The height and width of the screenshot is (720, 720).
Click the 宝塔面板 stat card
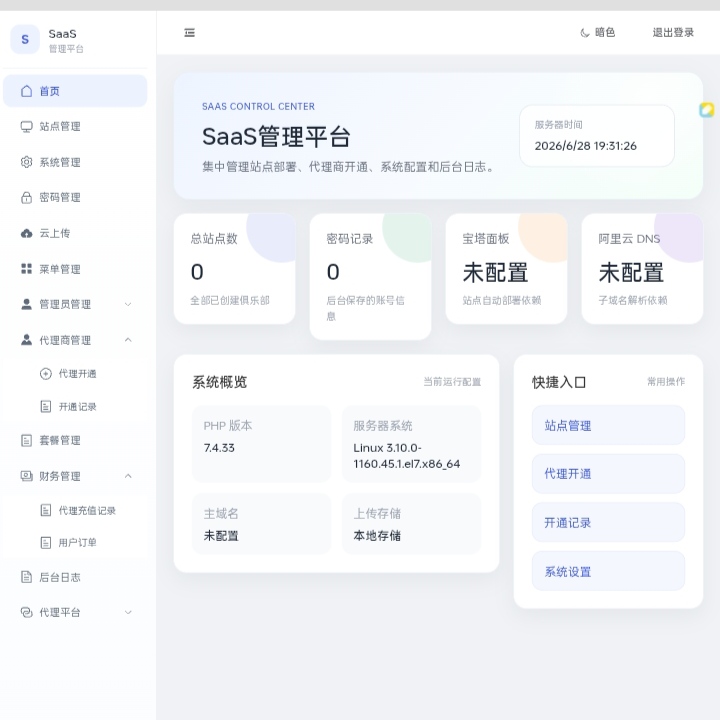click(x=506, y=269)
